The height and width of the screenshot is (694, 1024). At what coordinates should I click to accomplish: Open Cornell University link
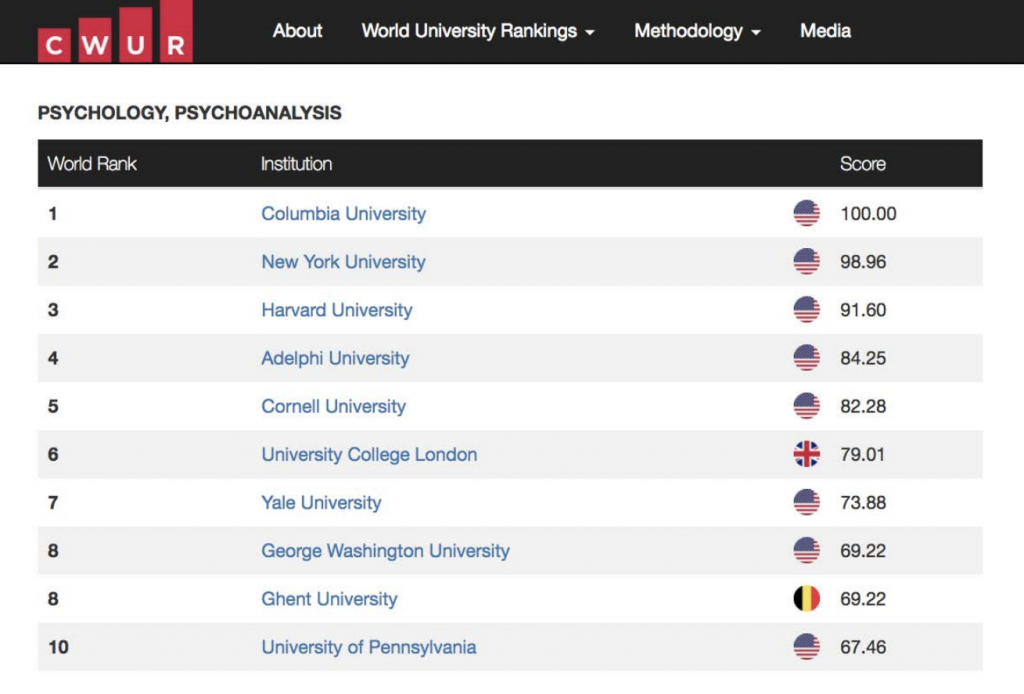point(334,406)
